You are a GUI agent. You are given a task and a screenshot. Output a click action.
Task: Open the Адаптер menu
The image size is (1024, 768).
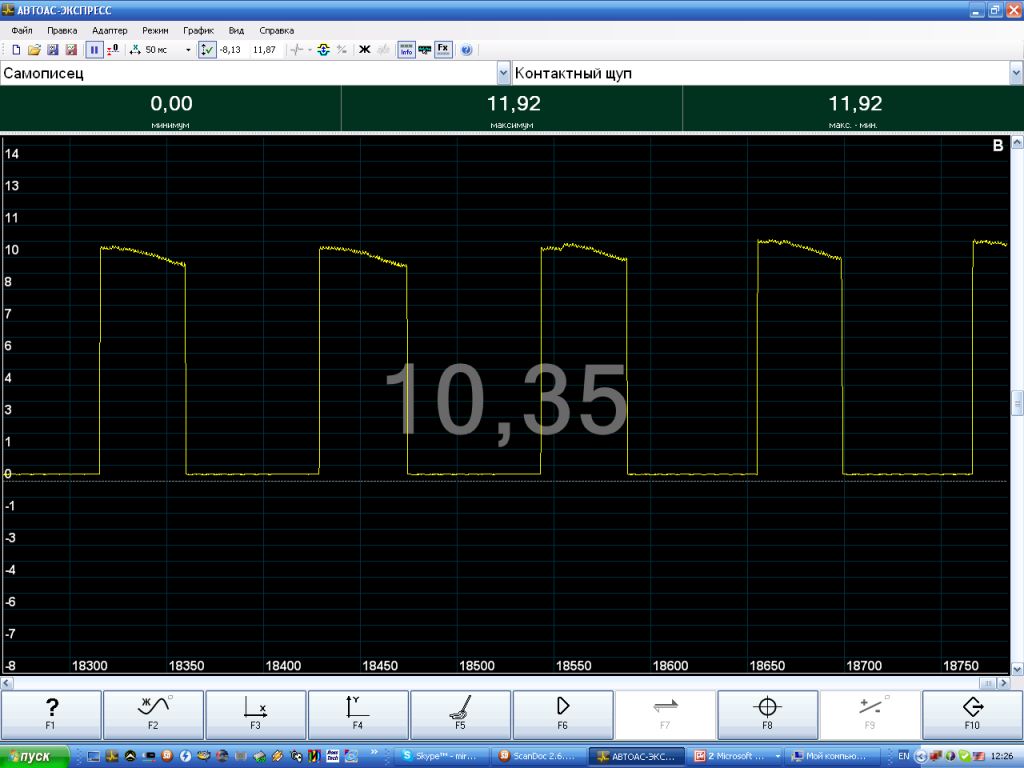pyautogui.click(x=110, y=30)
